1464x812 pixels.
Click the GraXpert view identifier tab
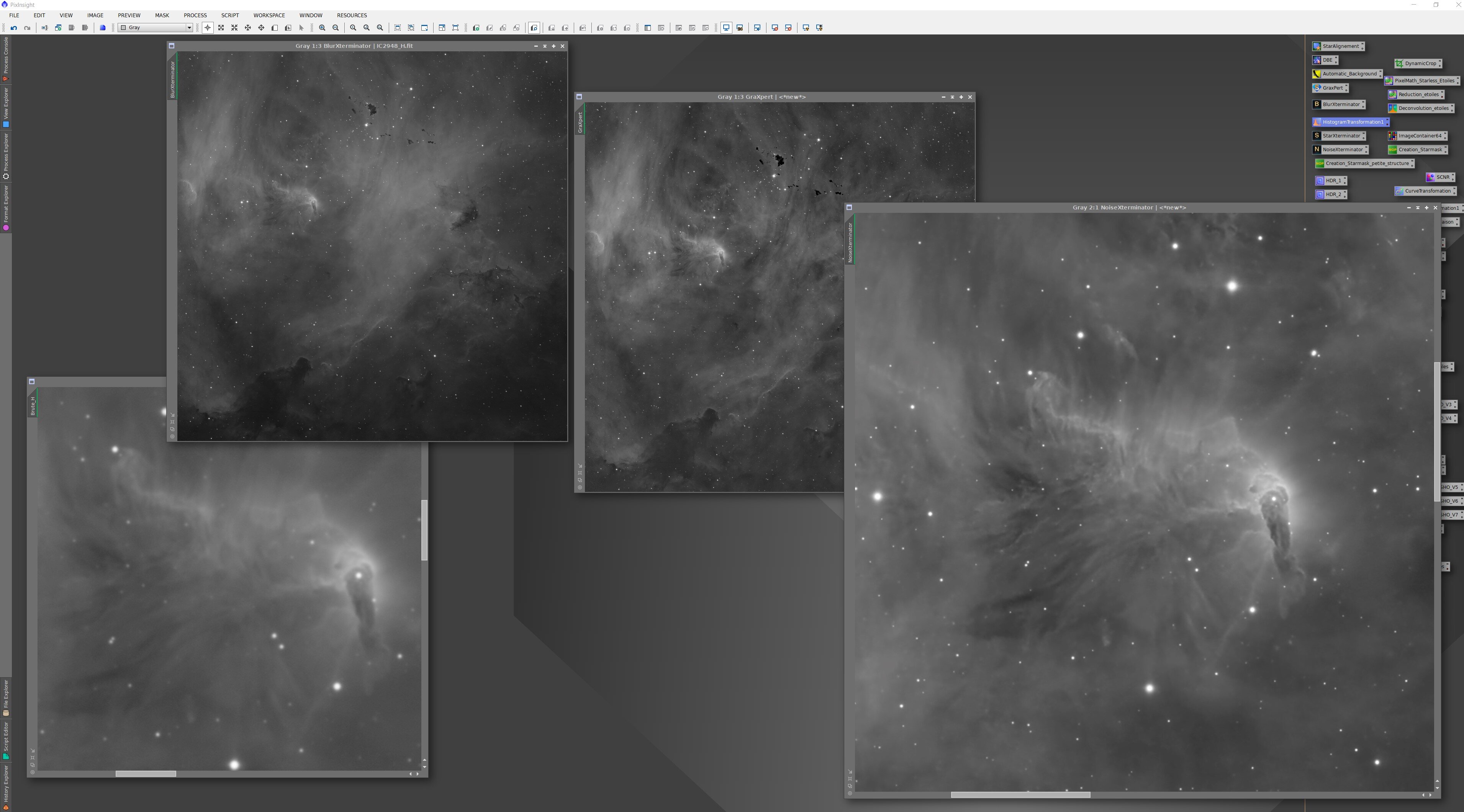(x=580, y=122)
